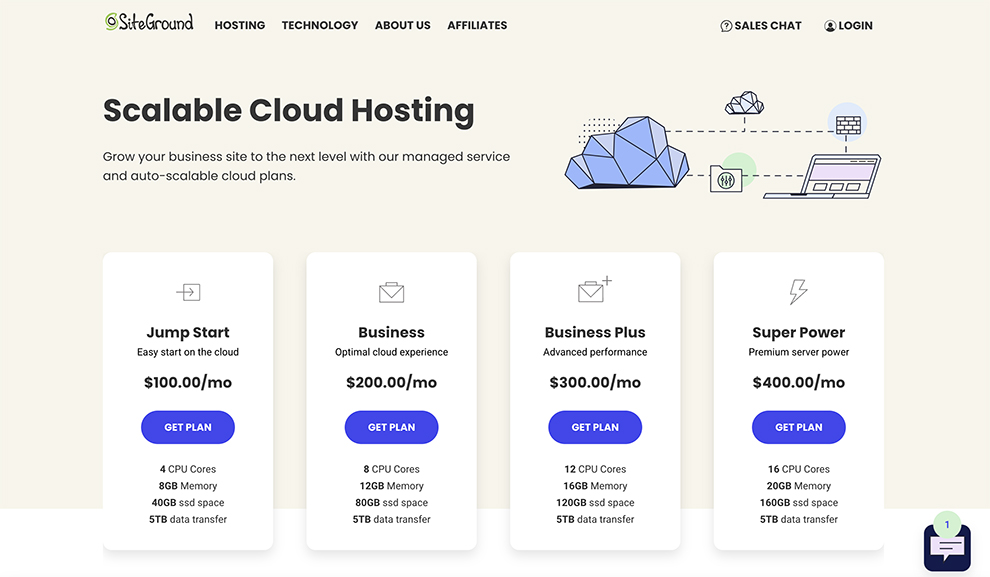The height and width of the screenshot is (577, 990).
Task: Click '8GB Memory' text
Action: point(188,486)
